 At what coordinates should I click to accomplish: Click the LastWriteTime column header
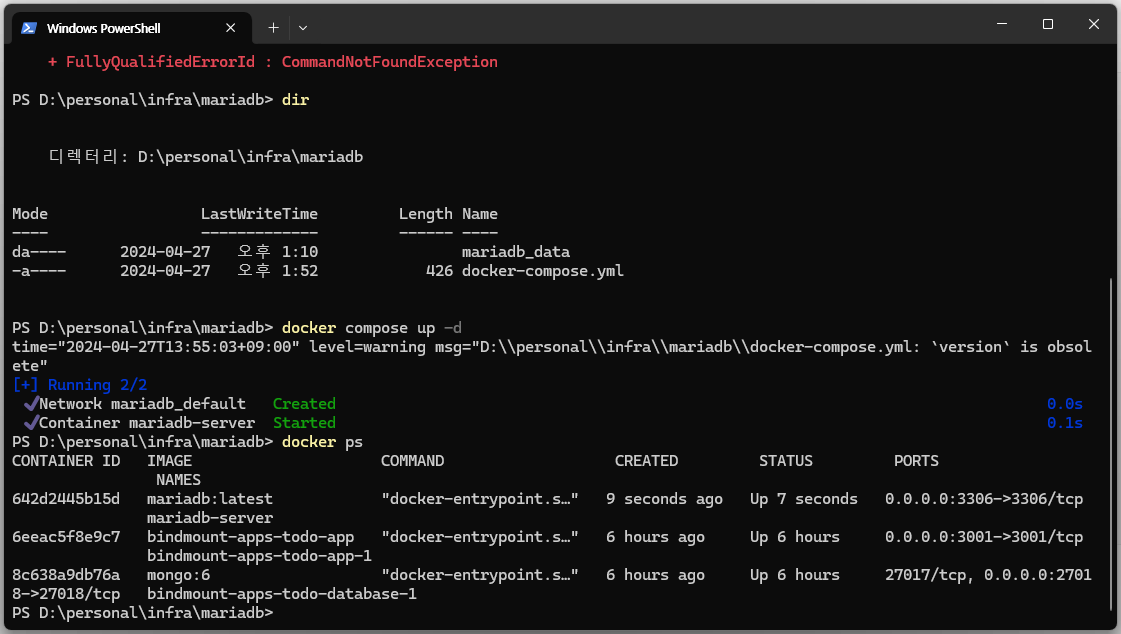pos(259,214)
